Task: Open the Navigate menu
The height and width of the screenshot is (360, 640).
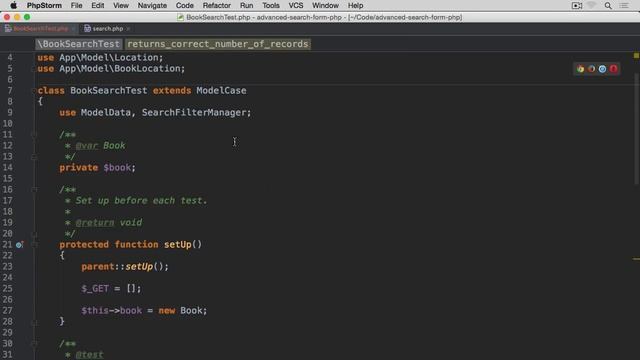Action: [152, 6]
